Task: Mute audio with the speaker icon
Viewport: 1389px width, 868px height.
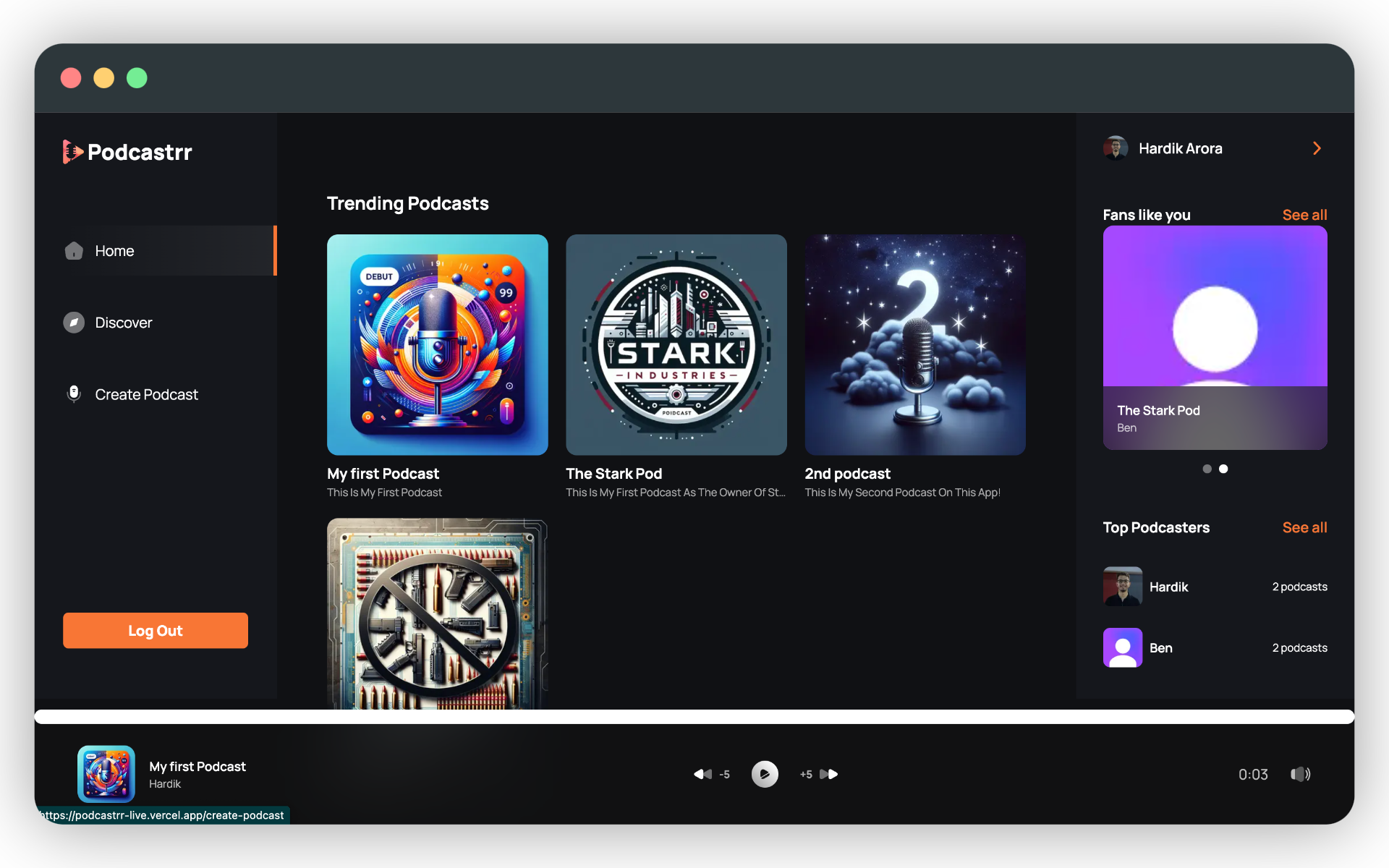Action: coord(1300,774)
